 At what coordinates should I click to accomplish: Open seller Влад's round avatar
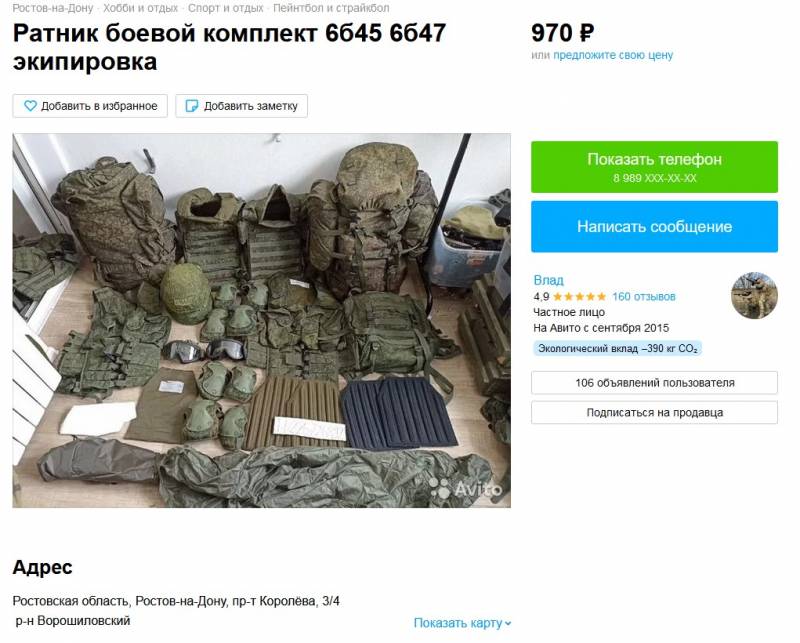[754, 295]
